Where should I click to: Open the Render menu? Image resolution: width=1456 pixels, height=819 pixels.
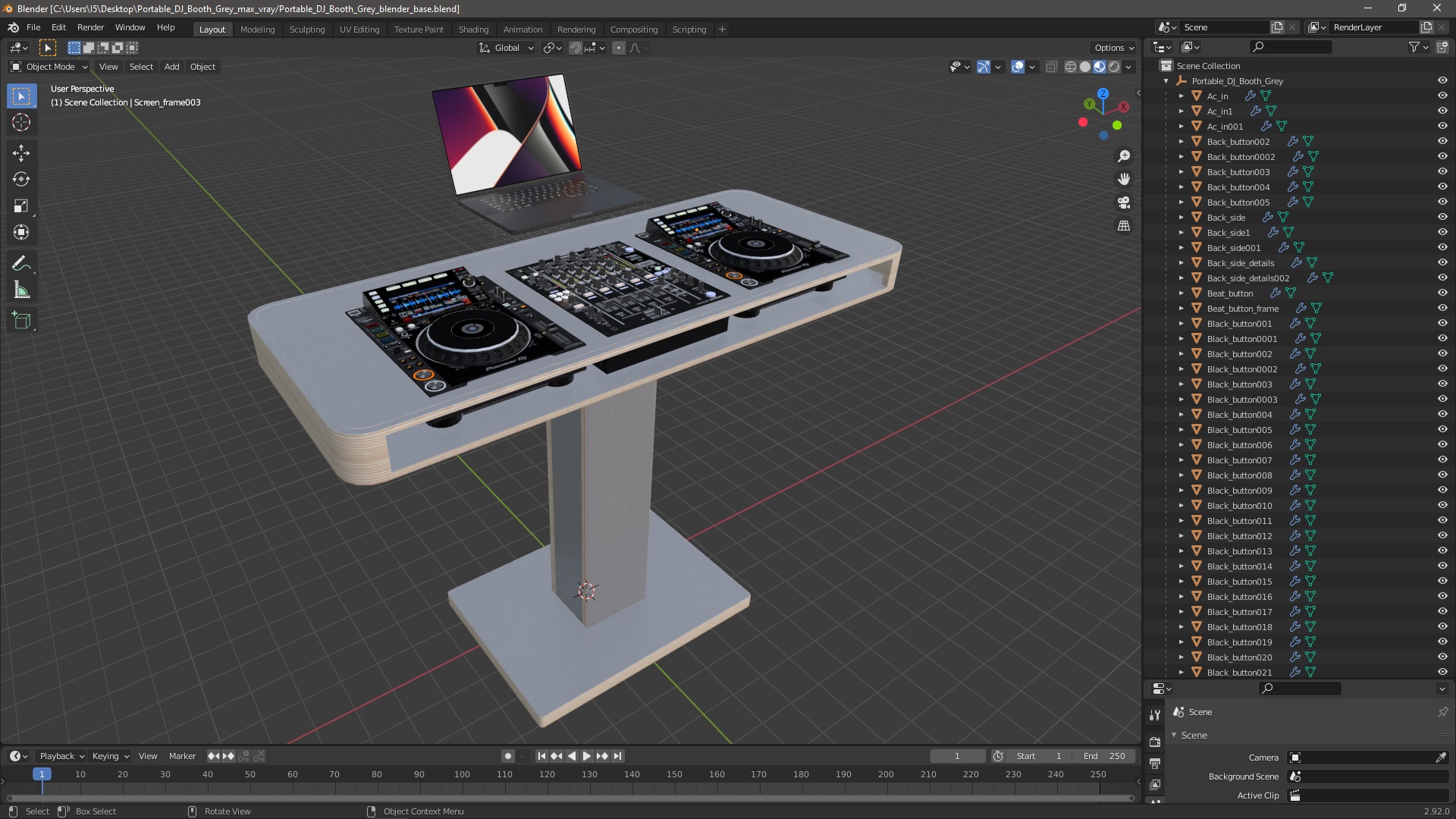[x=90, y=27]
